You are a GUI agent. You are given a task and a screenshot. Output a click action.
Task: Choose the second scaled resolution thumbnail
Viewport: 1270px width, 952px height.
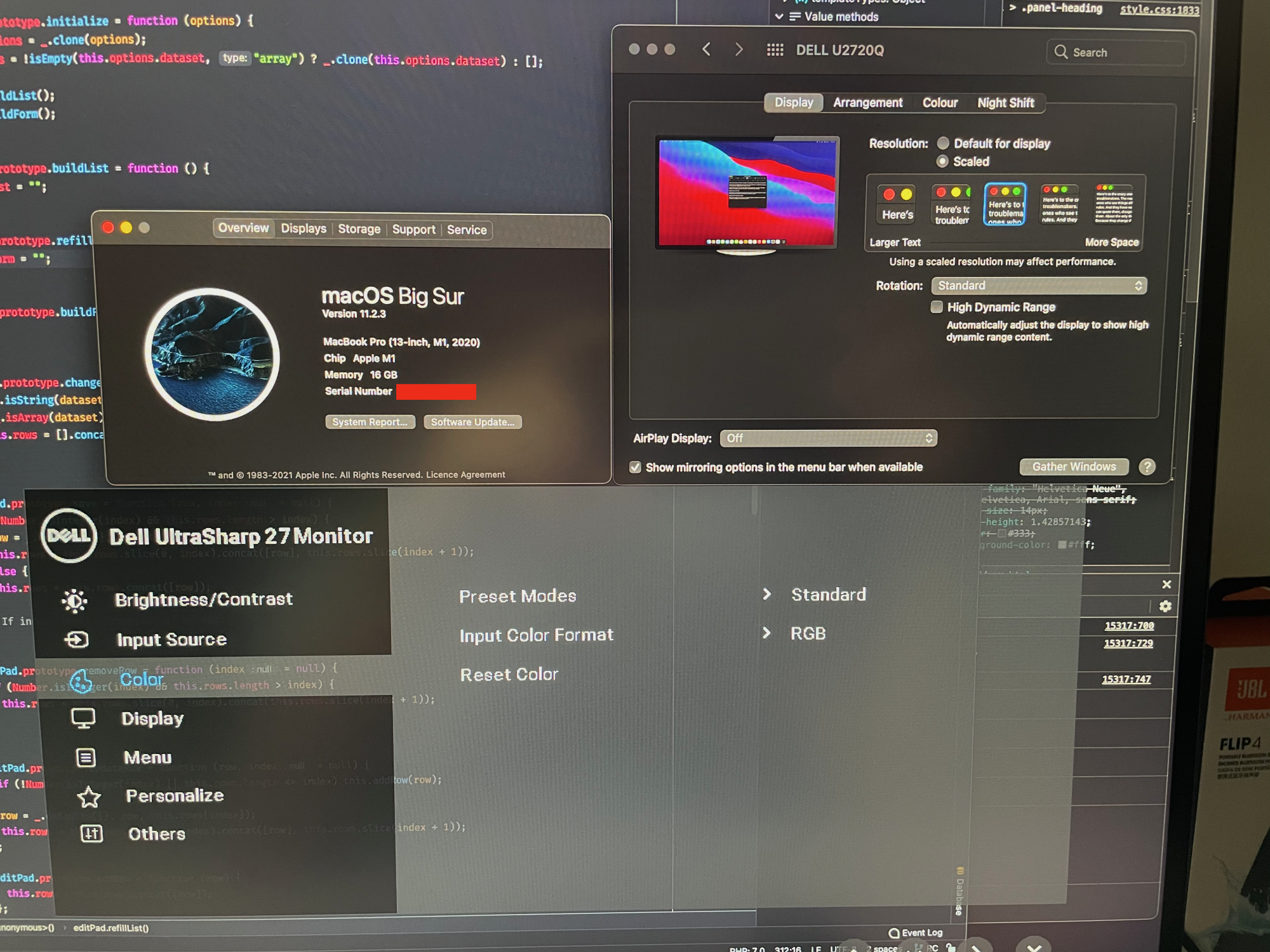951,204
